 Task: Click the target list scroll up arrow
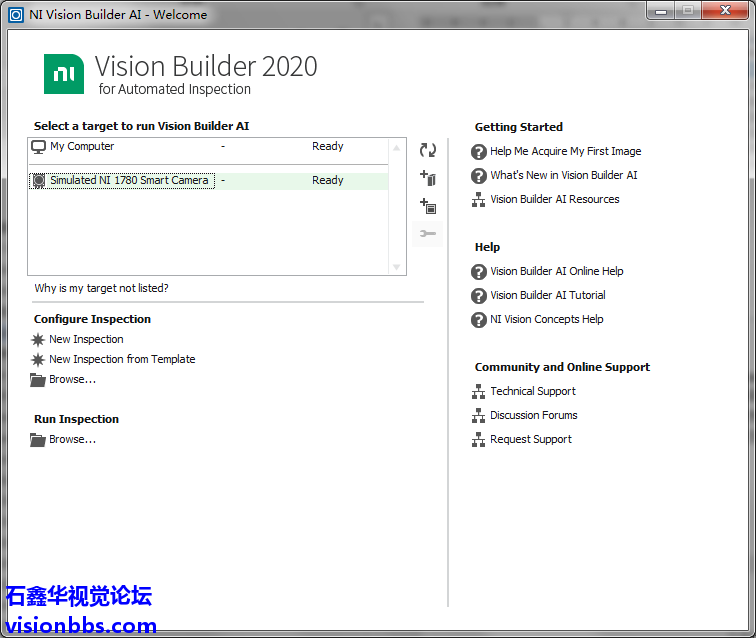397,148
